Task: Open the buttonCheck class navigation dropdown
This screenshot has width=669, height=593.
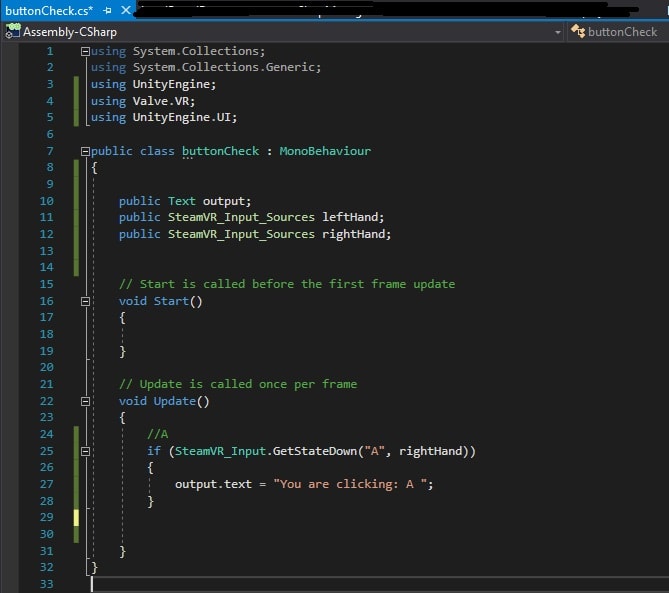Action: [x=618, y=32]
